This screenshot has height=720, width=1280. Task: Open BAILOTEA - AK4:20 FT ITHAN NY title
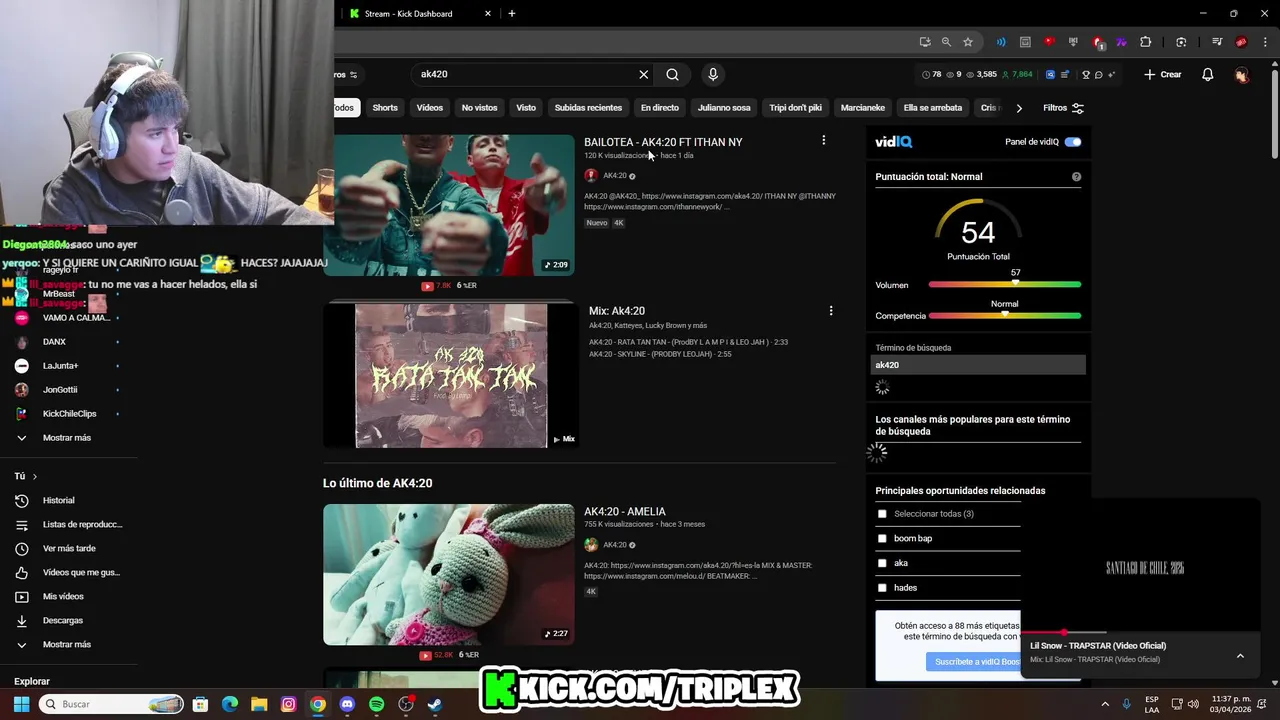(663, 142)
